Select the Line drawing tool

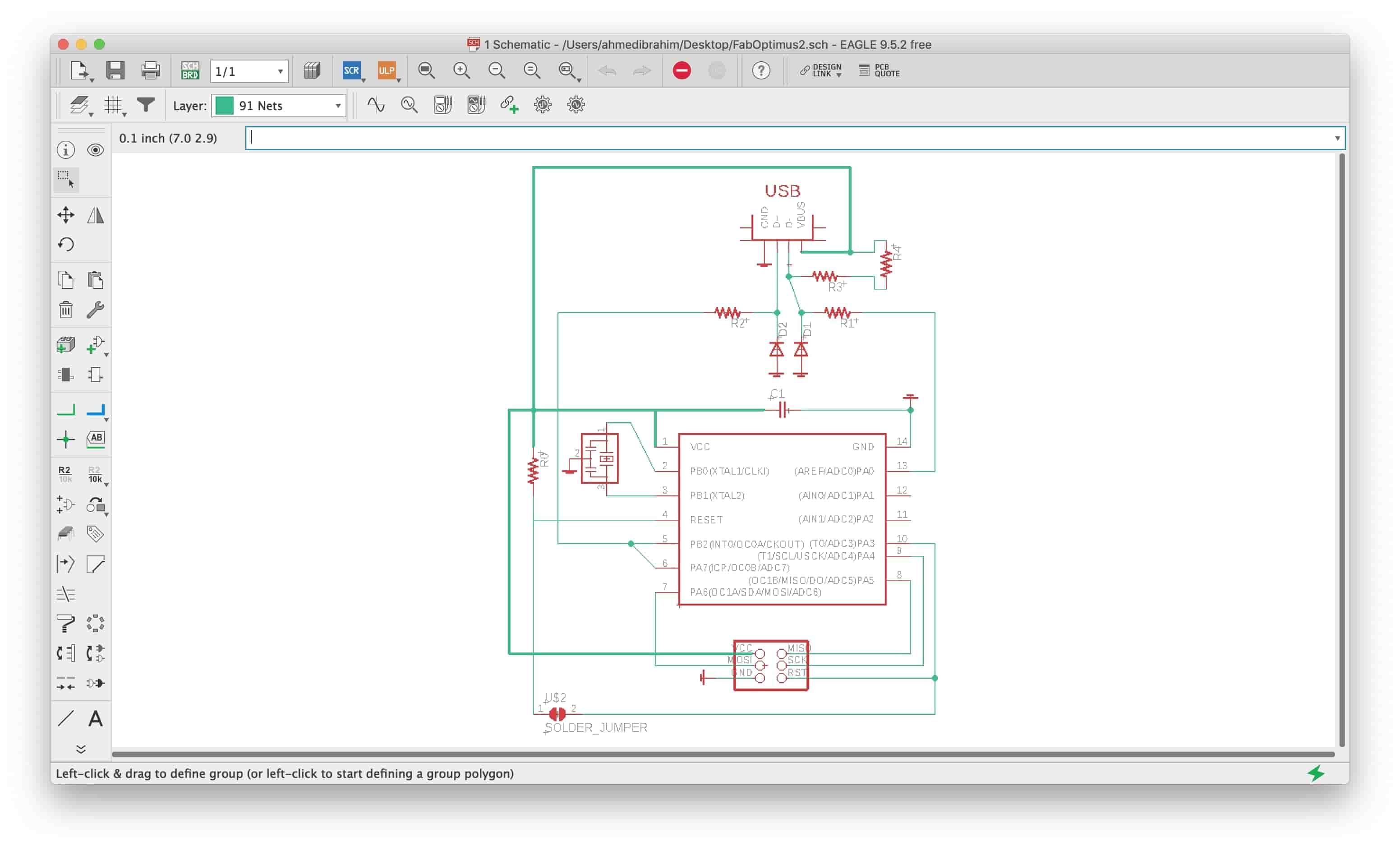point(66,718)
